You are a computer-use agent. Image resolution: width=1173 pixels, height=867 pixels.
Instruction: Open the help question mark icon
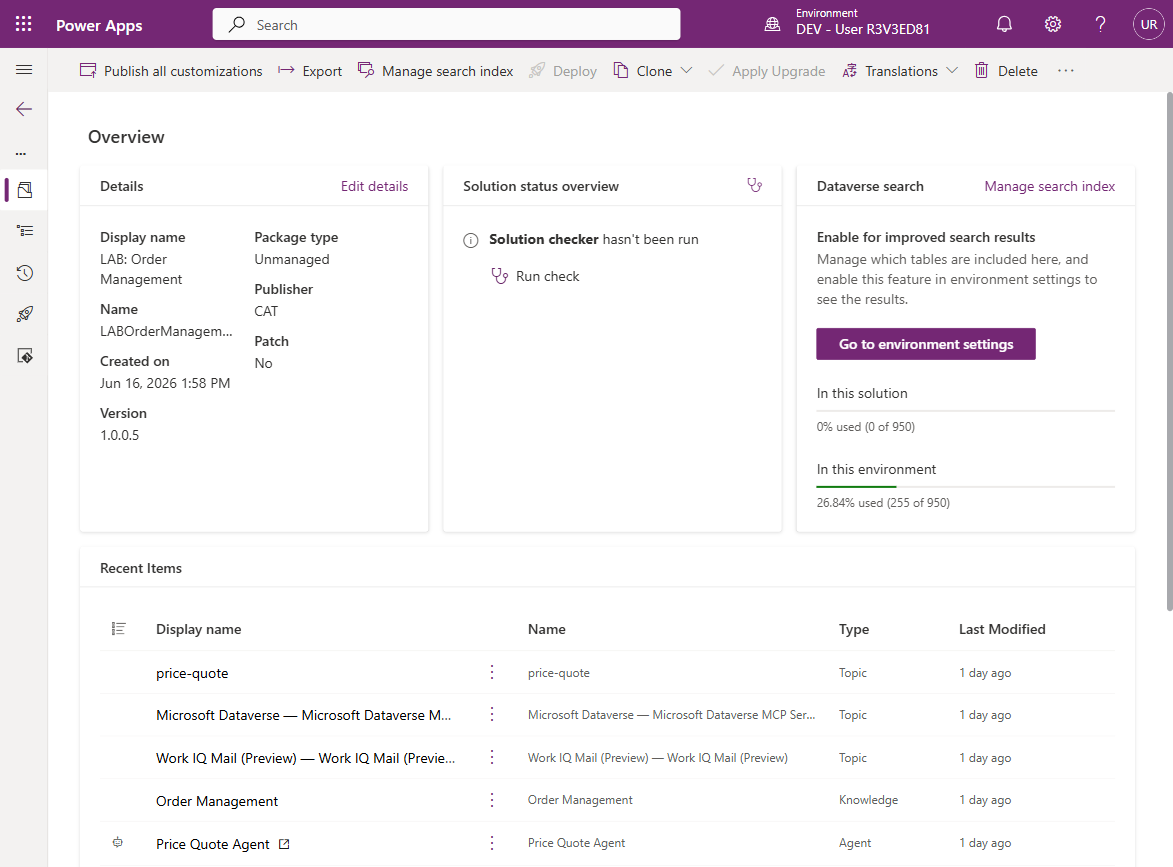pos(1100,24)
